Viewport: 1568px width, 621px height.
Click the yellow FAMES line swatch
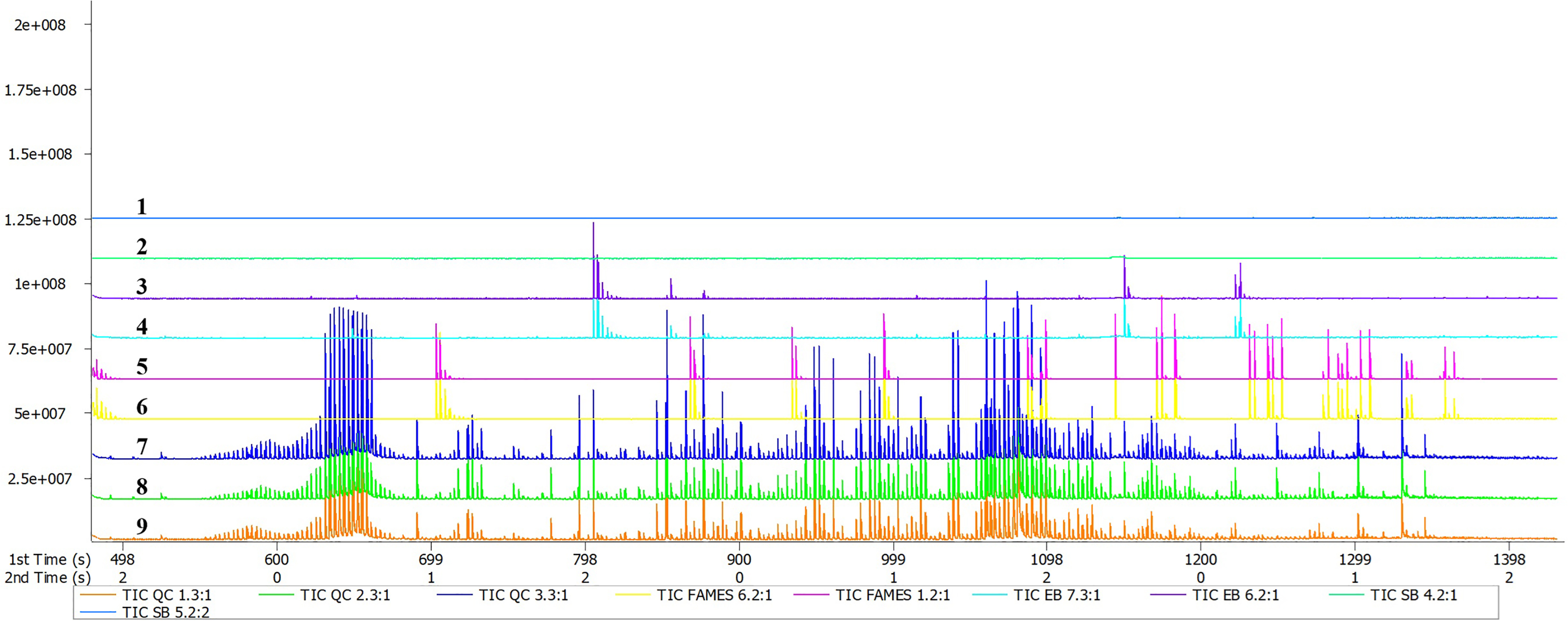pyautogui.click(x=632, y=595)
